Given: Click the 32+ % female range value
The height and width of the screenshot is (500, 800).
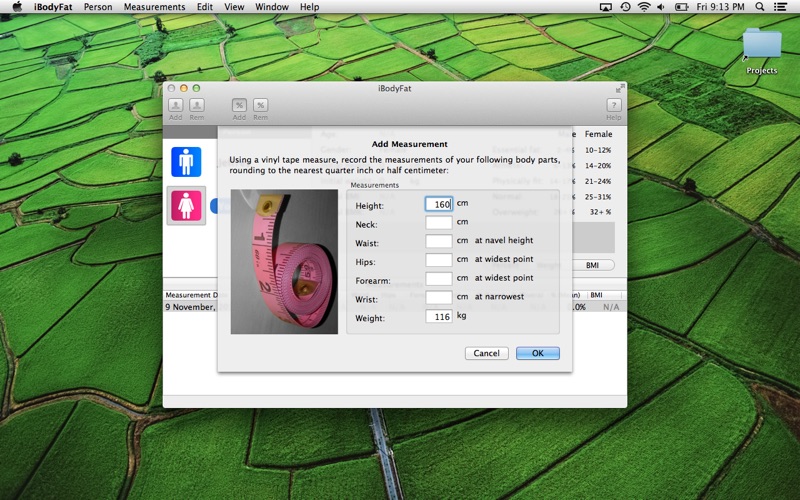Looking at the screenshot, I should [x=600, y=212].
